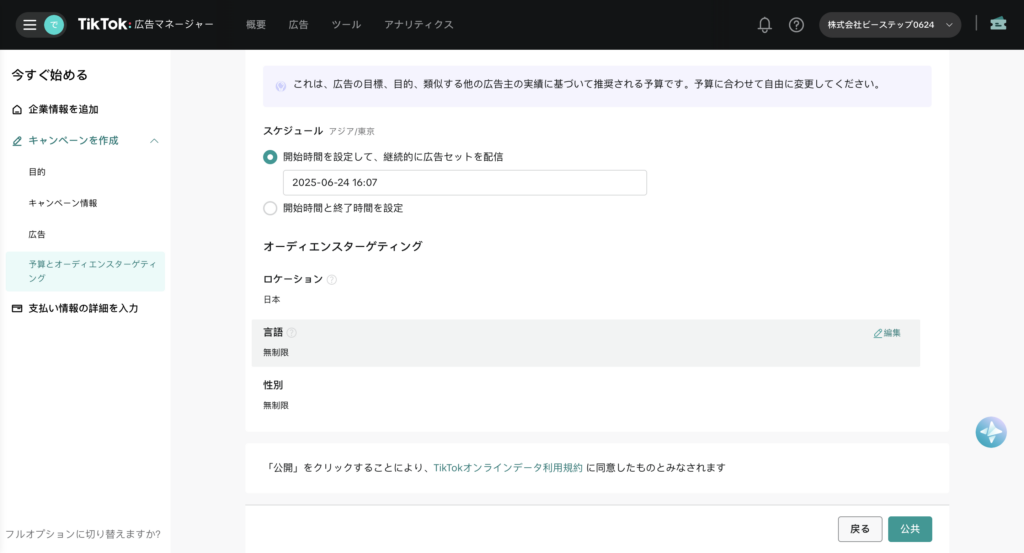The image size is (1024, 553).
Task: Click the help icon next to 言語
Action: 292,332
